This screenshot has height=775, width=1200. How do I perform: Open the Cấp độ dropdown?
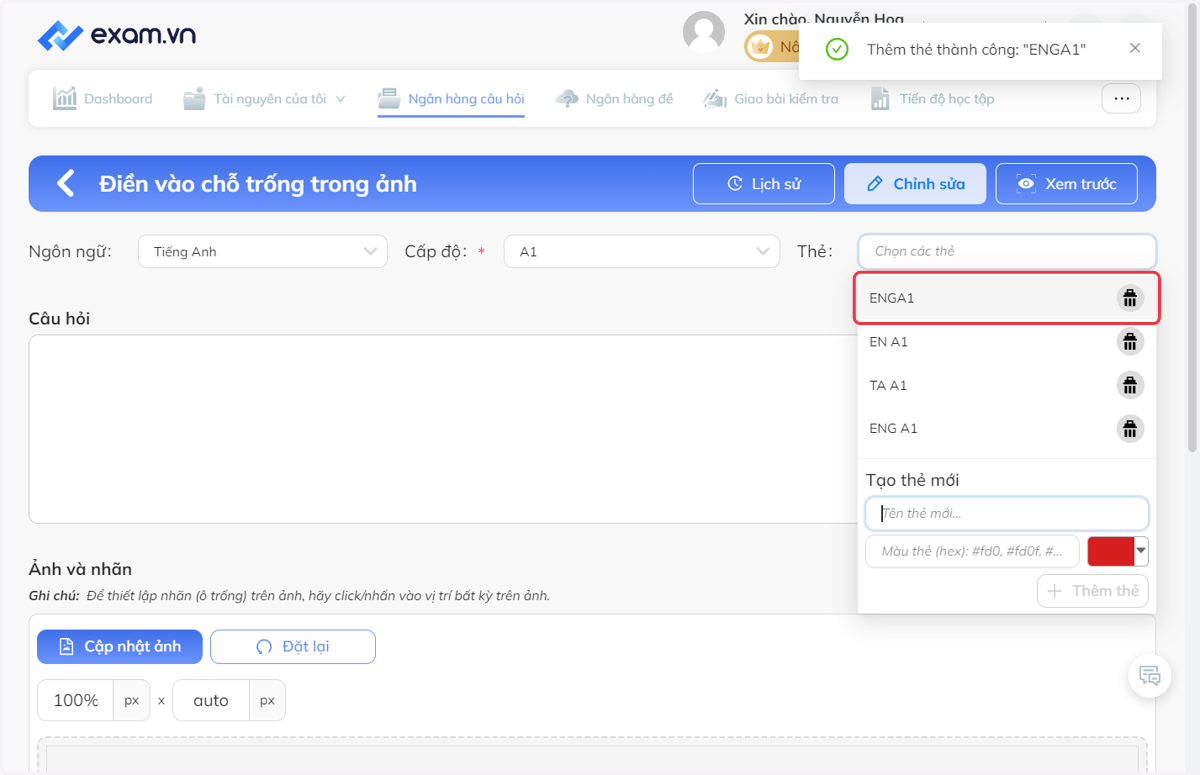[x=641, y=251]
